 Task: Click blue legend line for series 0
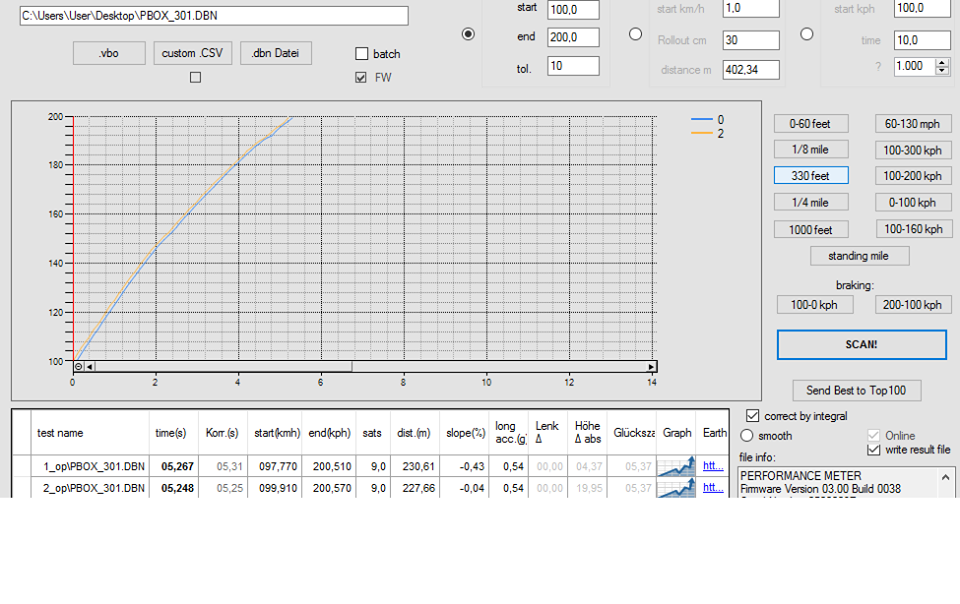click(701, 120)
